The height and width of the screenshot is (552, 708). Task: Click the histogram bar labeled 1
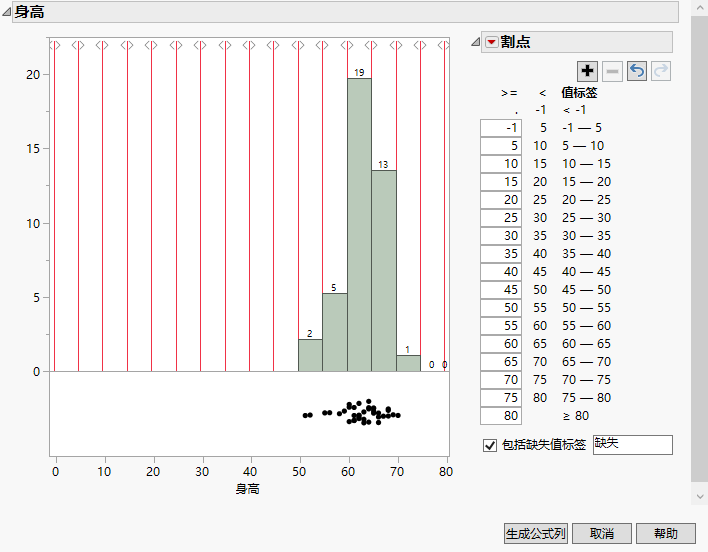408,363
